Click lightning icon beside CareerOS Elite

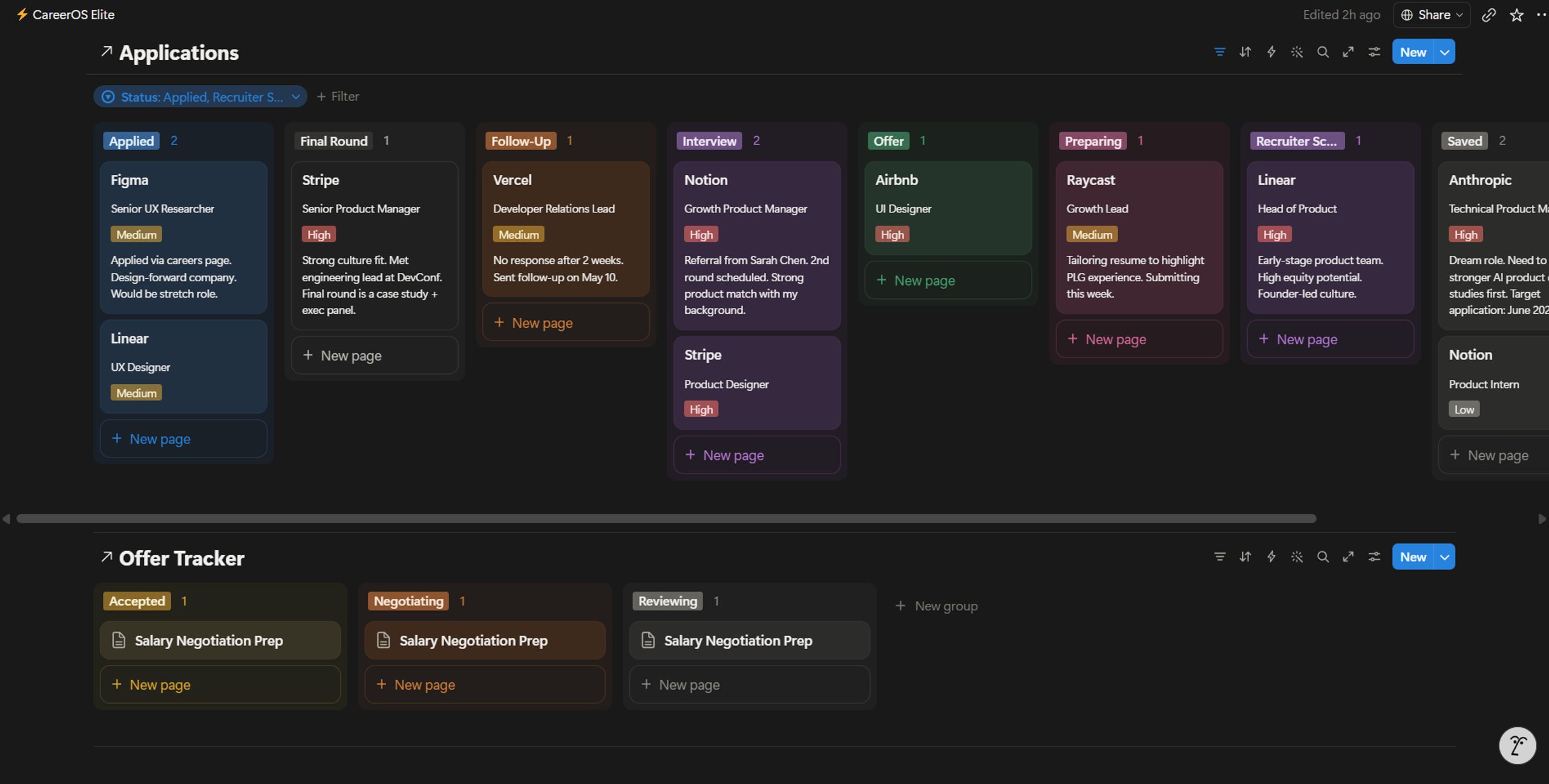point(22,15)
